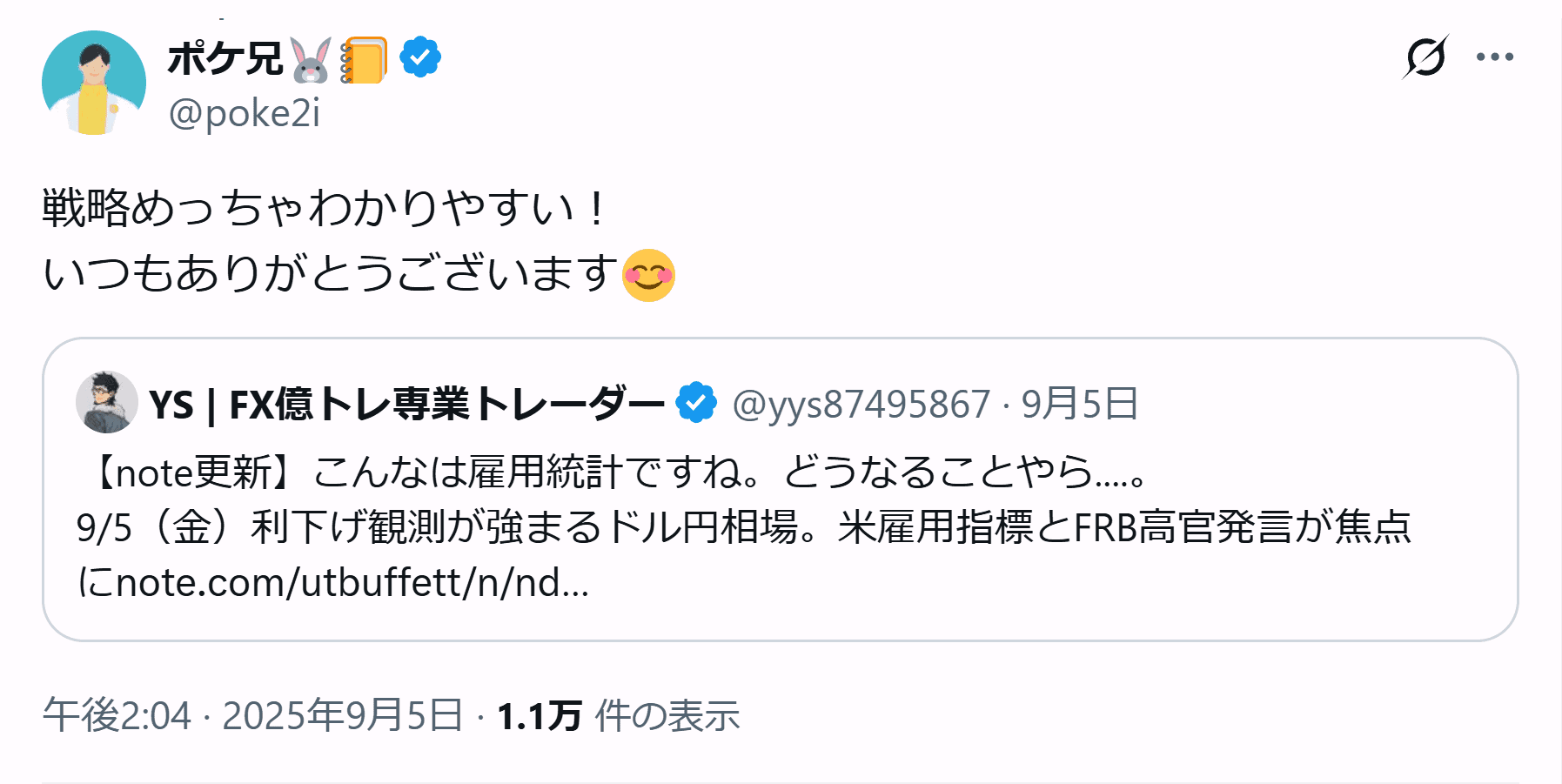Click the blue verified badge beside ポケ兄

420,57
